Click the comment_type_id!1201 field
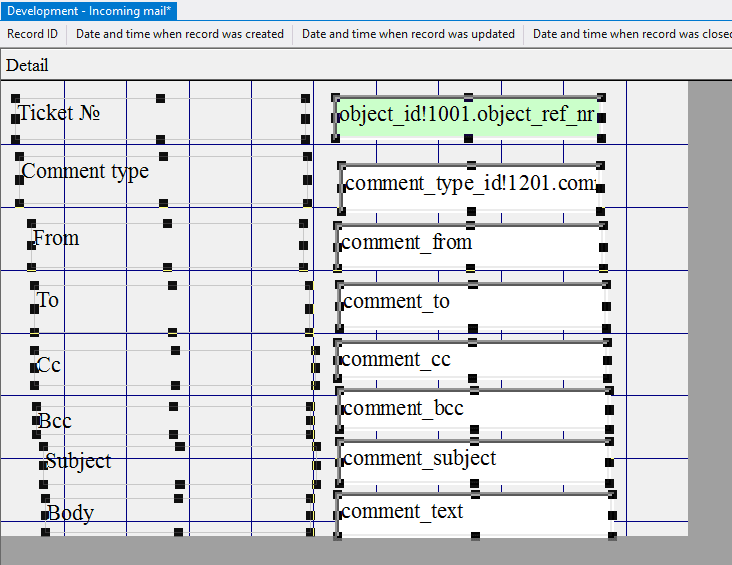 (469, 185)
